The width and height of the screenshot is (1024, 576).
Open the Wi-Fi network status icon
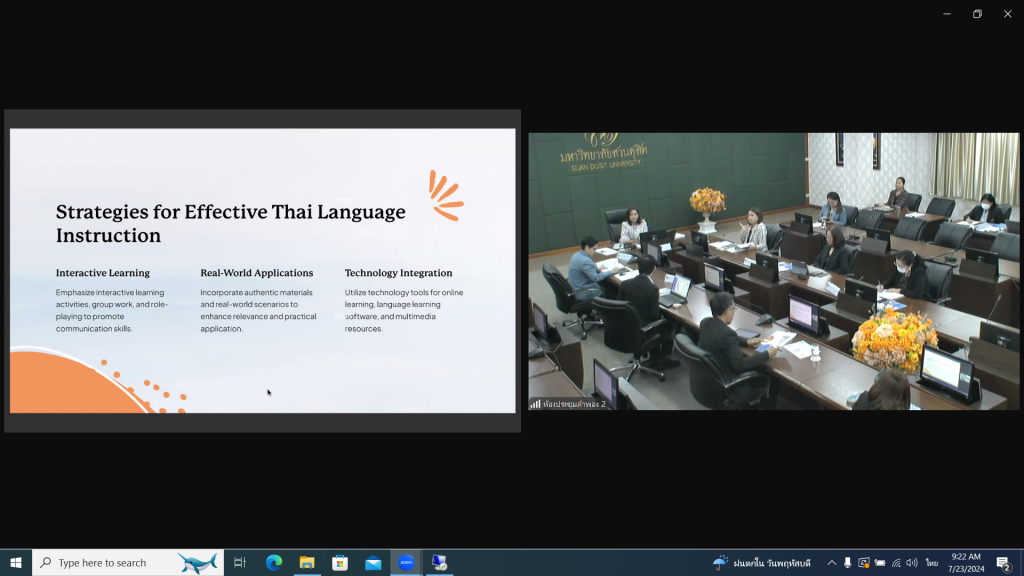coord(896,563)
